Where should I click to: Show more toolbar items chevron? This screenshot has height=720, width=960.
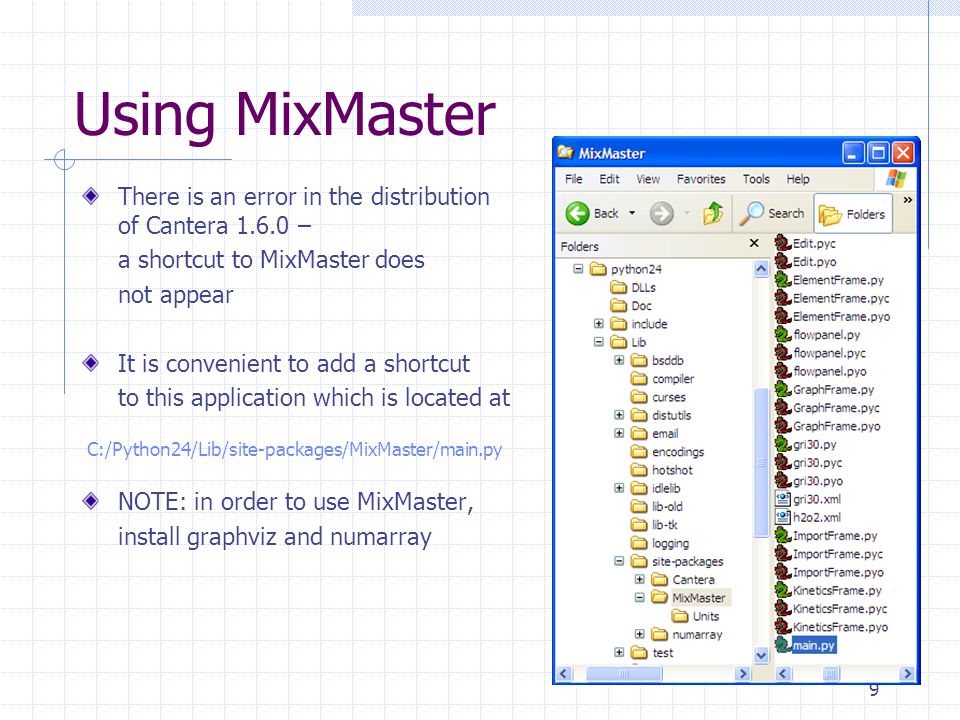[x=907, y=200]
